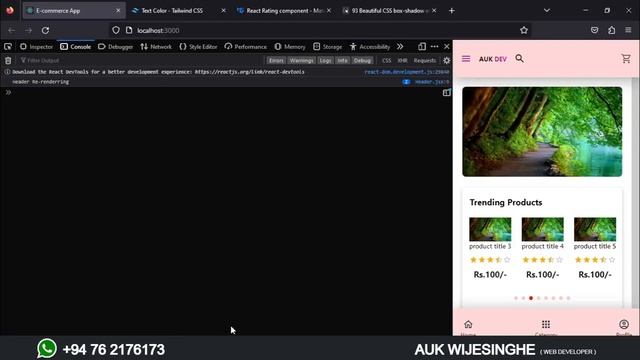Click the shield tracking protection icon
This screenshot has height=360, width=640.
tap(116, 30)
